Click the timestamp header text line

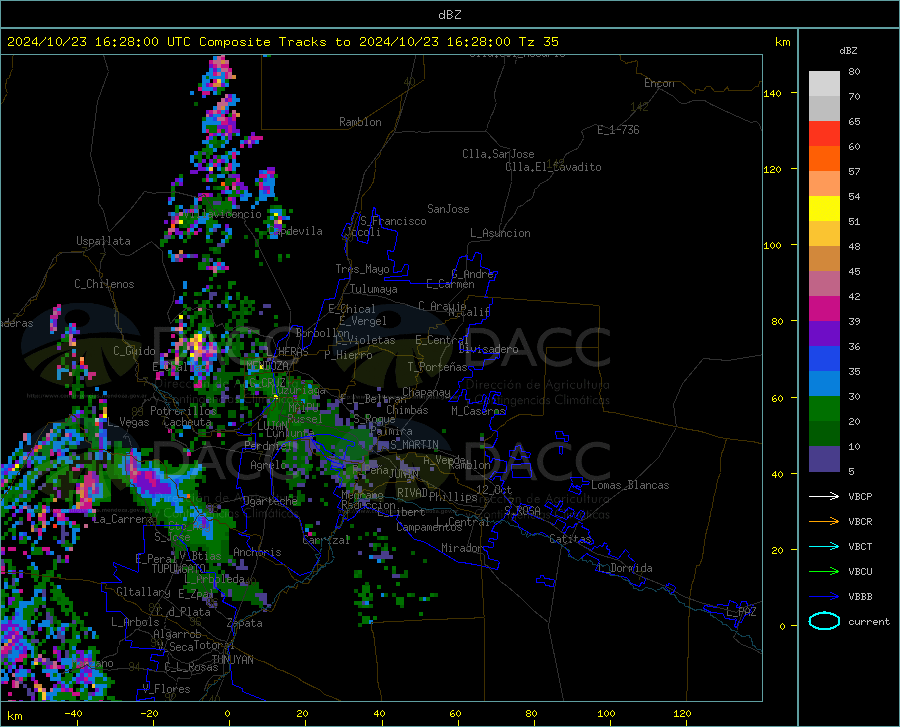click(x=283, y=42)
